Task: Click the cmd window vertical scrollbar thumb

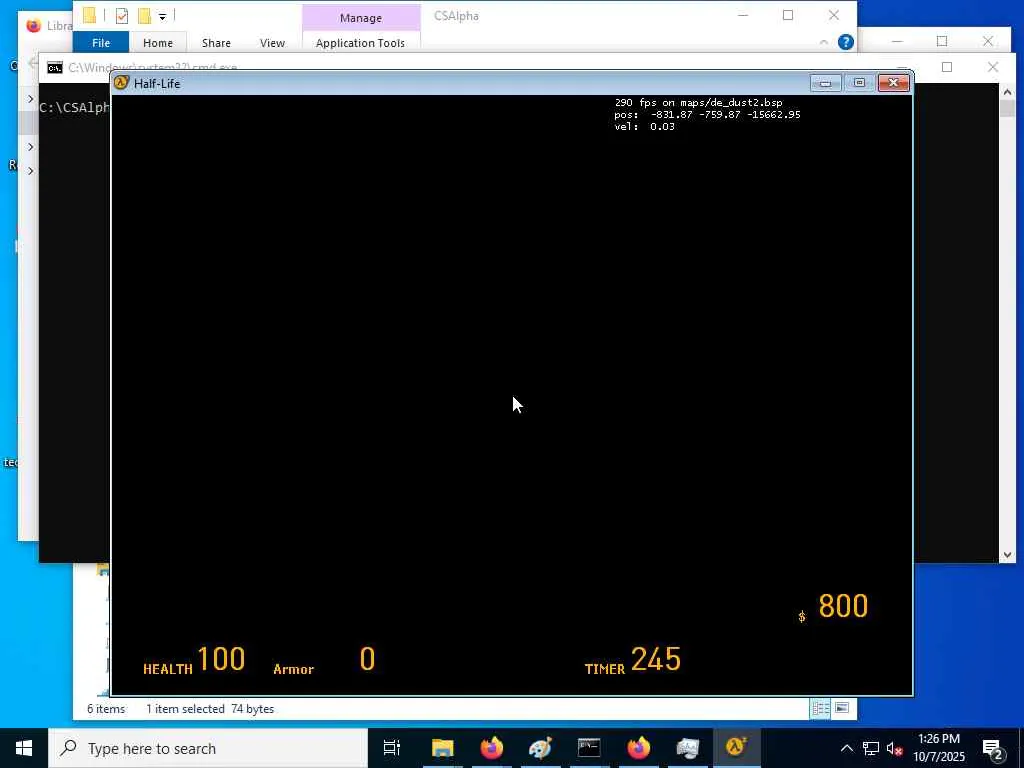Action: (x=1006, y=108)
